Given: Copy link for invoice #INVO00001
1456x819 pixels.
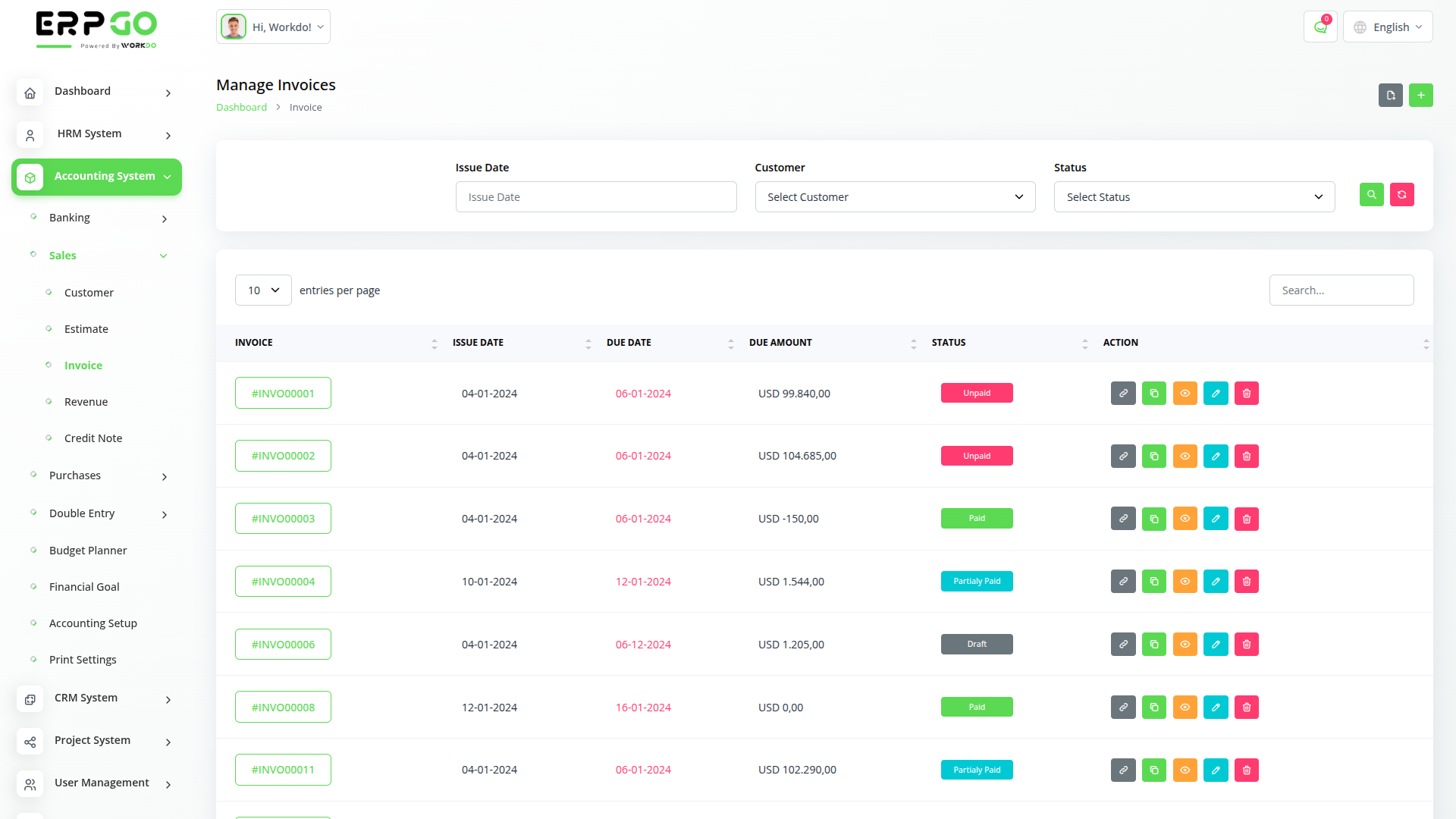Looking at the screenshot, I should [1123, 394].
